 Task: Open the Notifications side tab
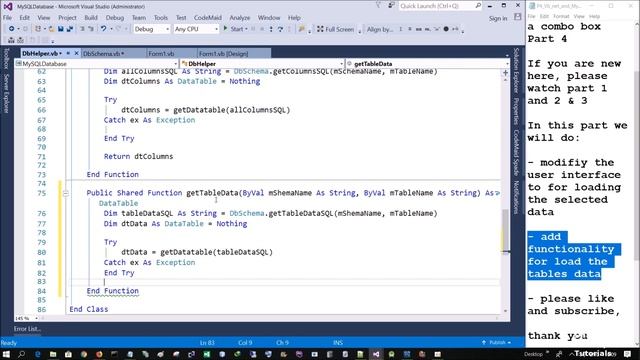pos(516,197)
